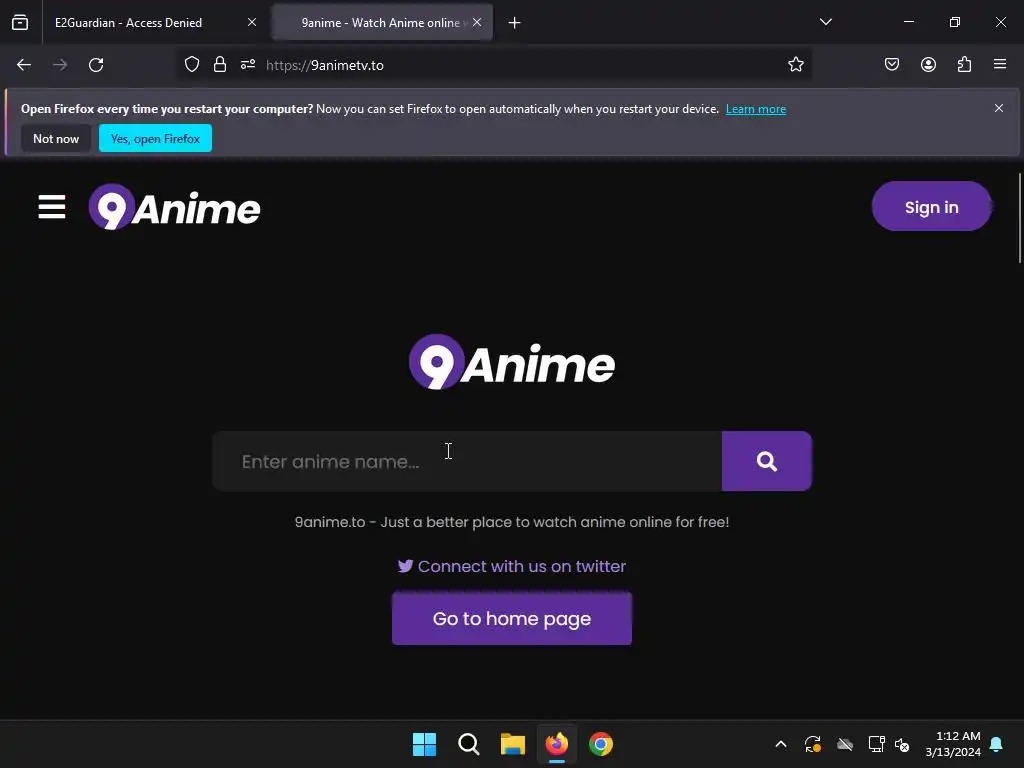
Task: Open a new tab with plus button
Action: [x=515, y=23]
